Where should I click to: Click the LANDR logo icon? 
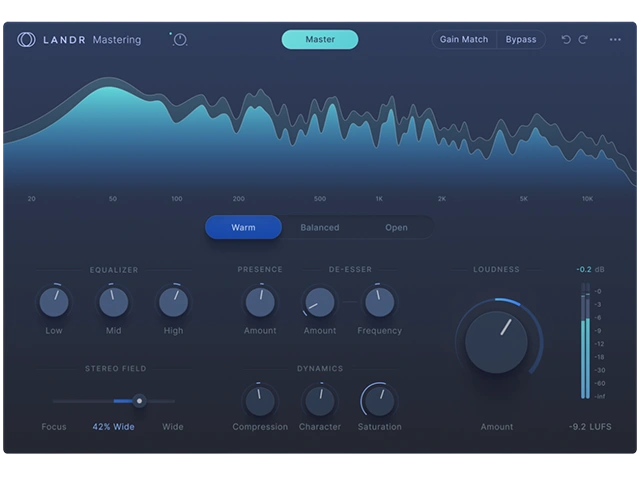click(x=26, y=40)
